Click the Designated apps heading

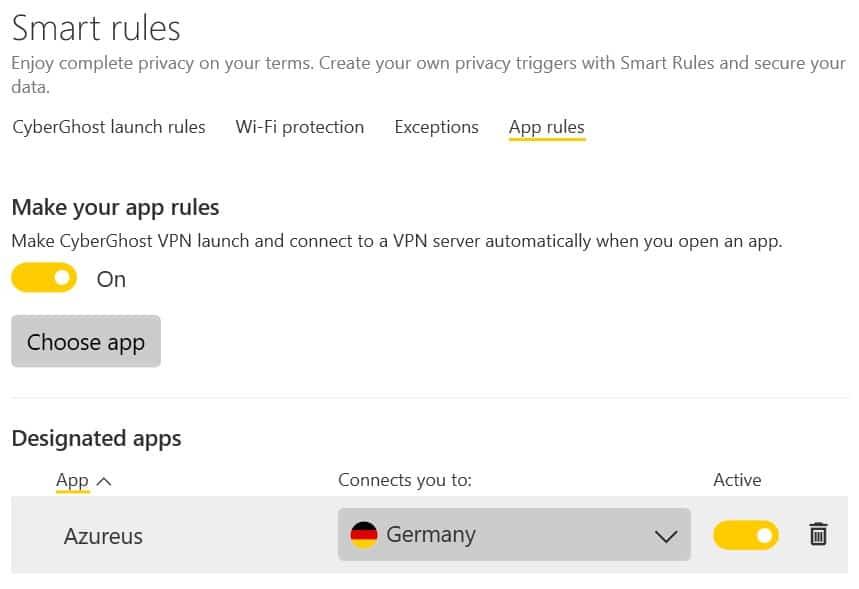[x=96, y=438]
